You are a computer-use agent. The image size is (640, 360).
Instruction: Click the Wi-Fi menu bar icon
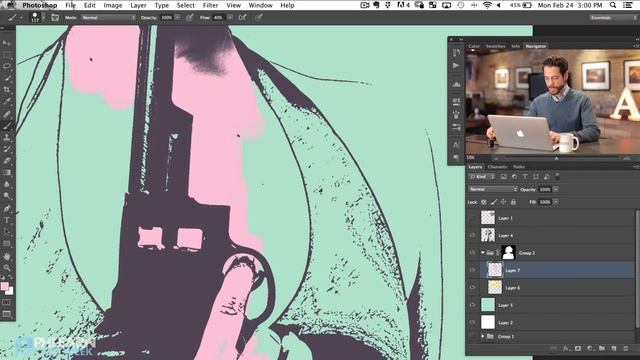pyautogui.click(x=487, y=5)
